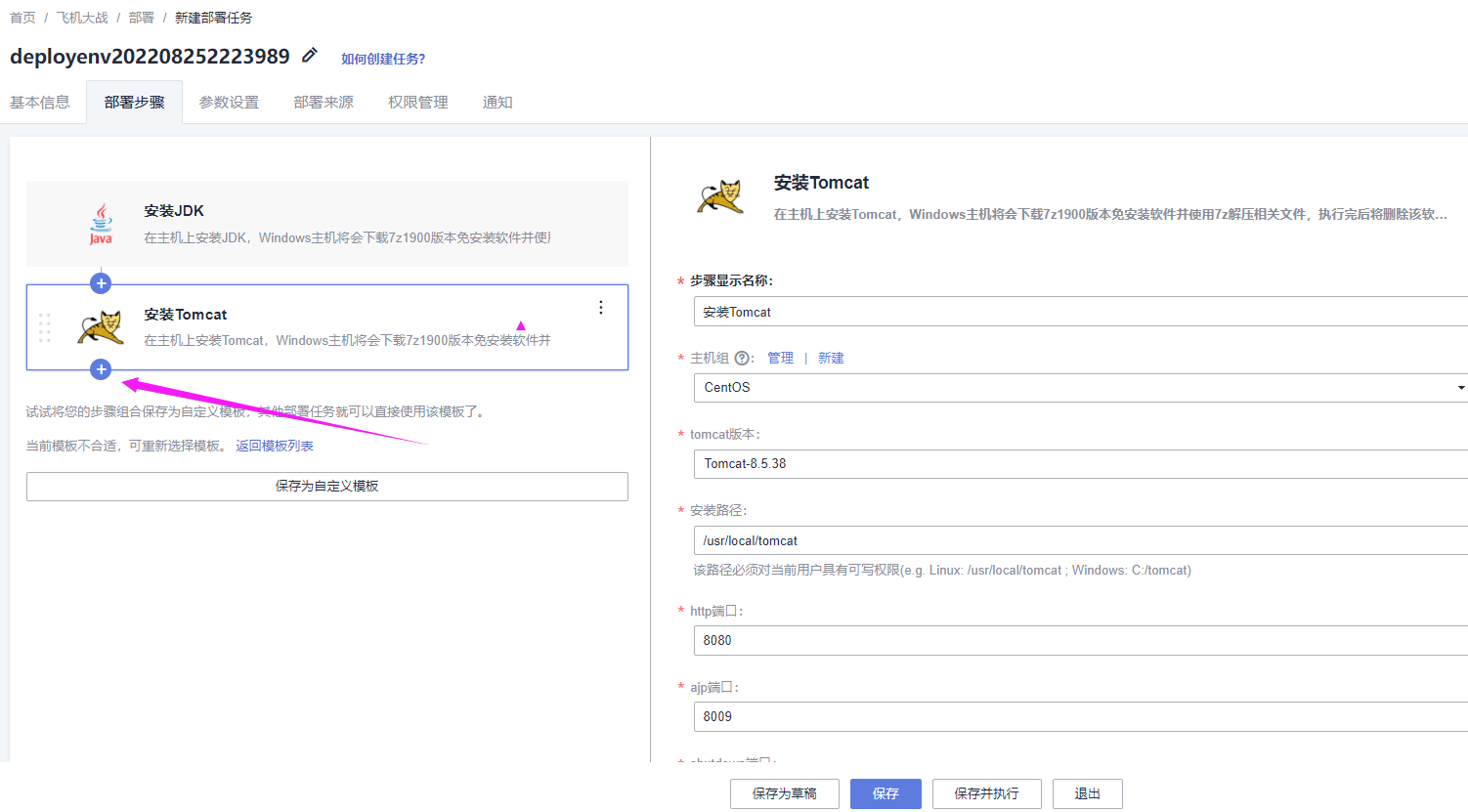The height and width of the screenshot is (812, 1468).
Task: Click 保存为自定义模板 button
Action: [327, 487]
